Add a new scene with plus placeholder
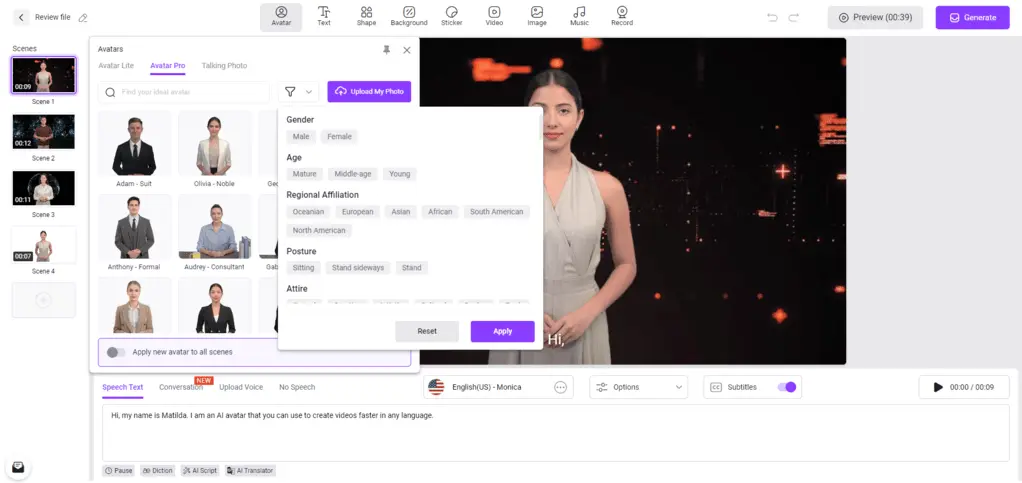This screenshot has height=483, width=1022. pyautogui.click(x=44, y=300)
